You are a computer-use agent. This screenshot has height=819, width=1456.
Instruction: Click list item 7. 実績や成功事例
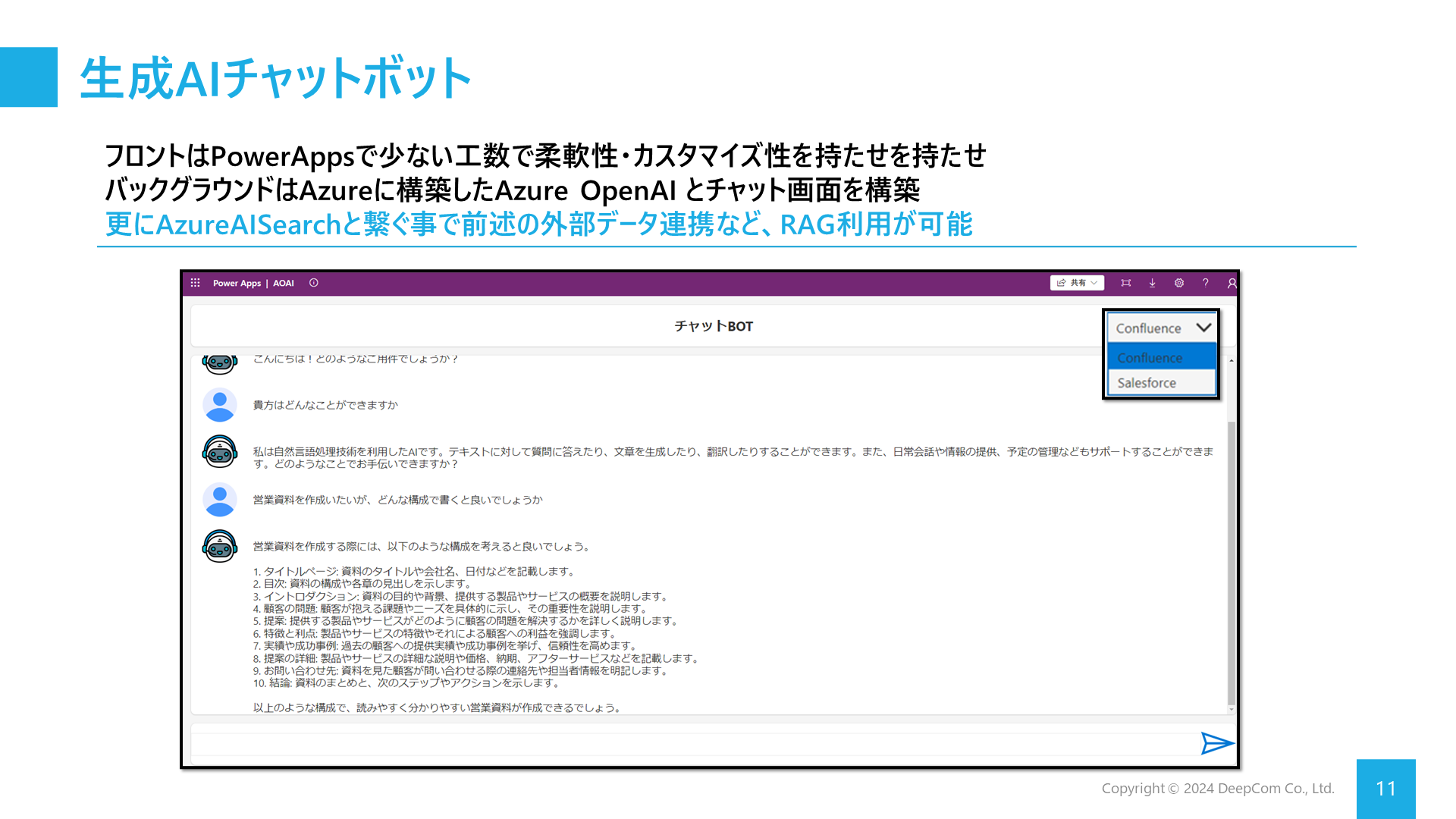click(446, 645)
